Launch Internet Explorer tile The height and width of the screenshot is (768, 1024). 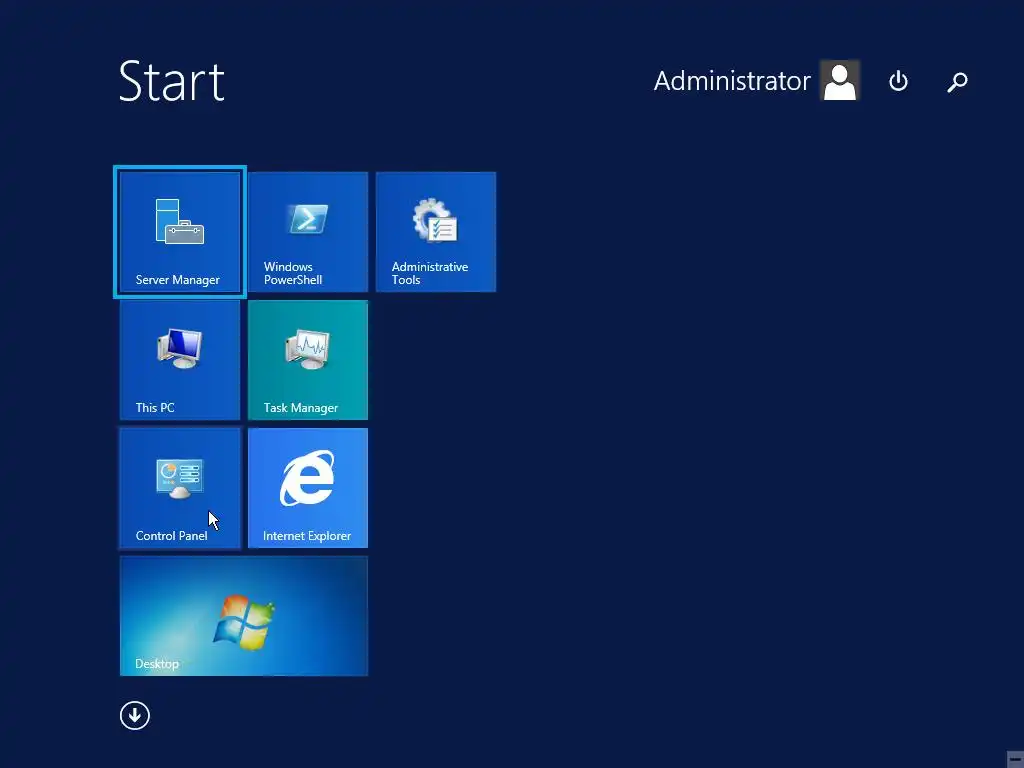coord(308,488)
